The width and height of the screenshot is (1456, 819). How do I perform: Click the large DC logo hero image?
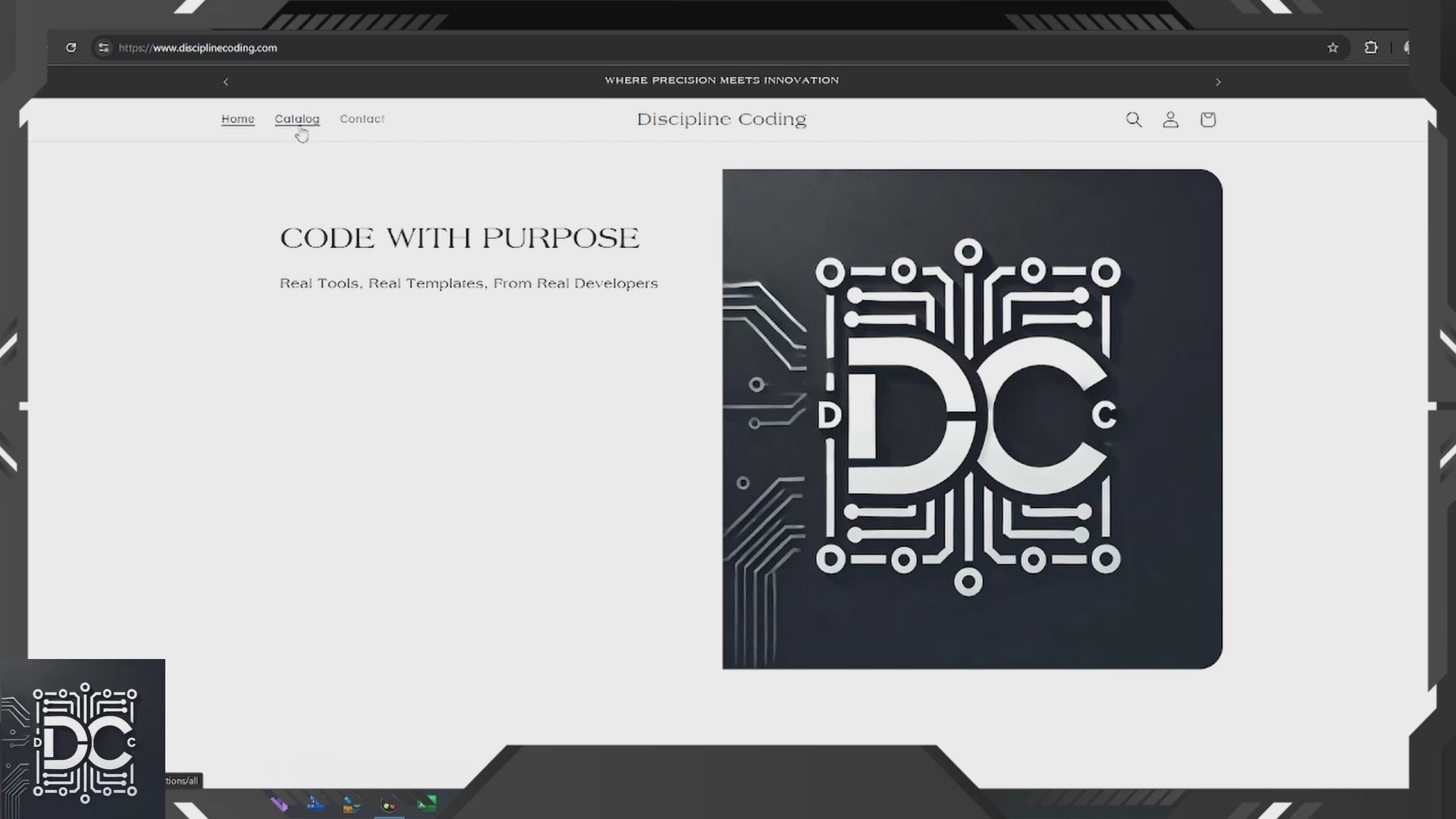pos(971,419)
